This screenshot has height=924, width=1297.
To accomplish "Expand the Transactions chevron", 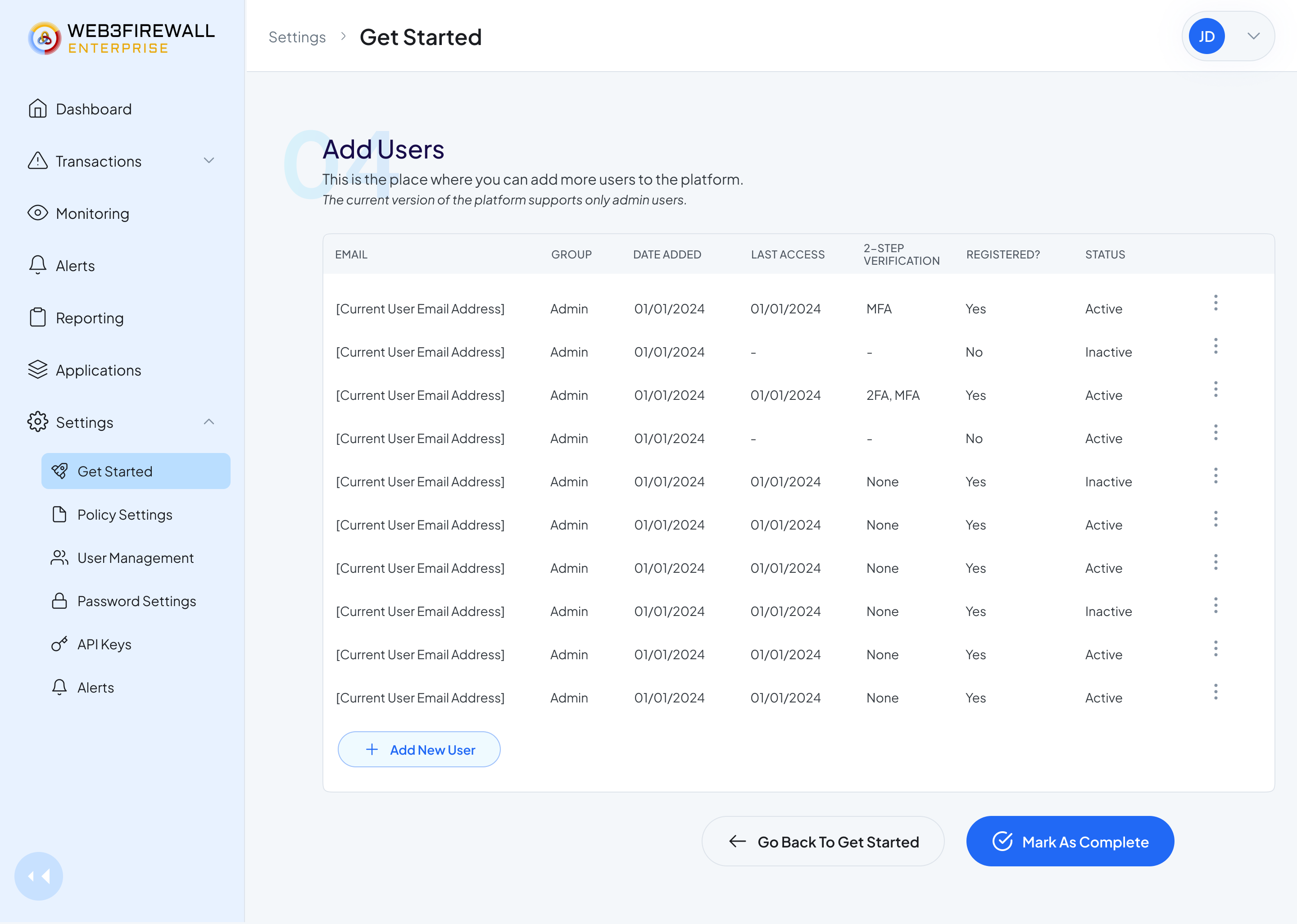I will click(x=209, y=160).
